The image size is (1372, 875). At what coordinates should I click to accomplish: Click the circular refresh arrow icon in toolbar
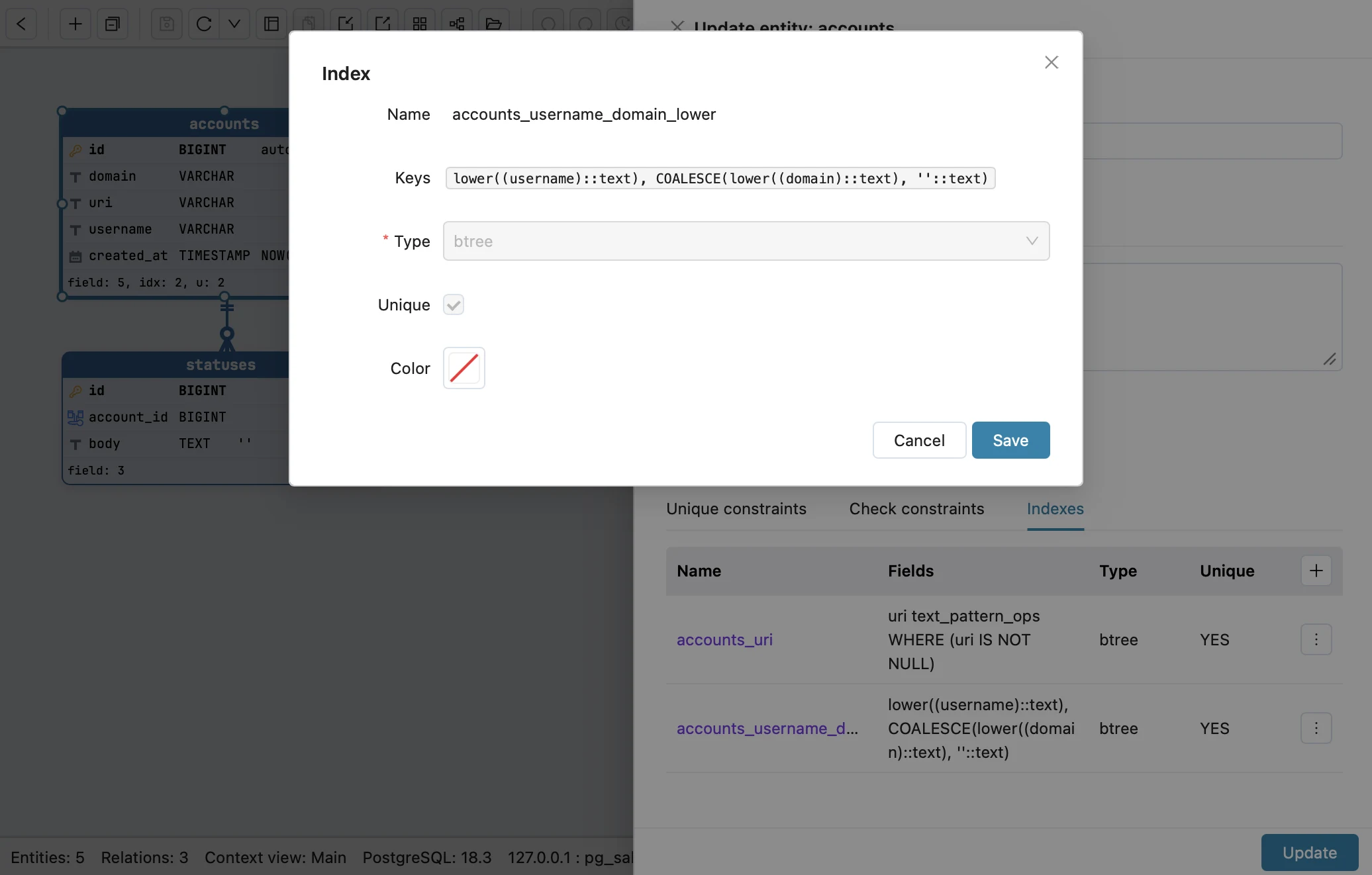(204, 24)
